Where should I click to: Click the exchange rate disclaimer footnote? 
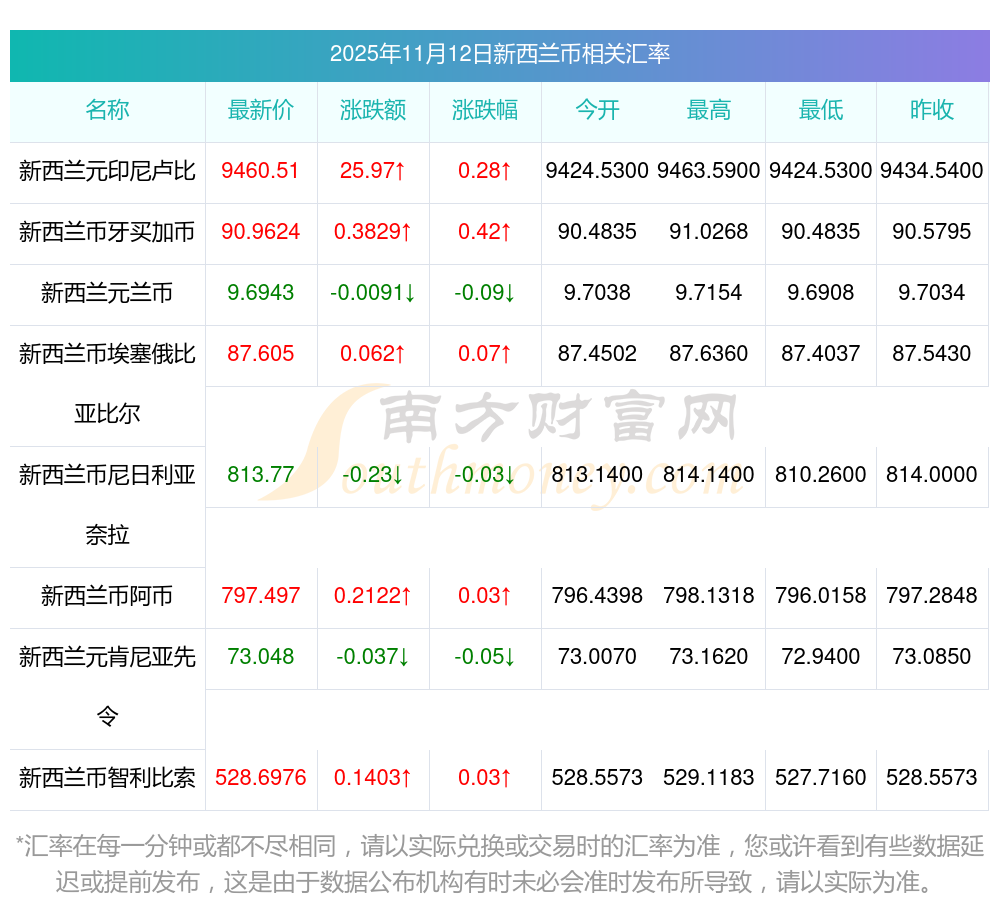click(x=500, y=864)
